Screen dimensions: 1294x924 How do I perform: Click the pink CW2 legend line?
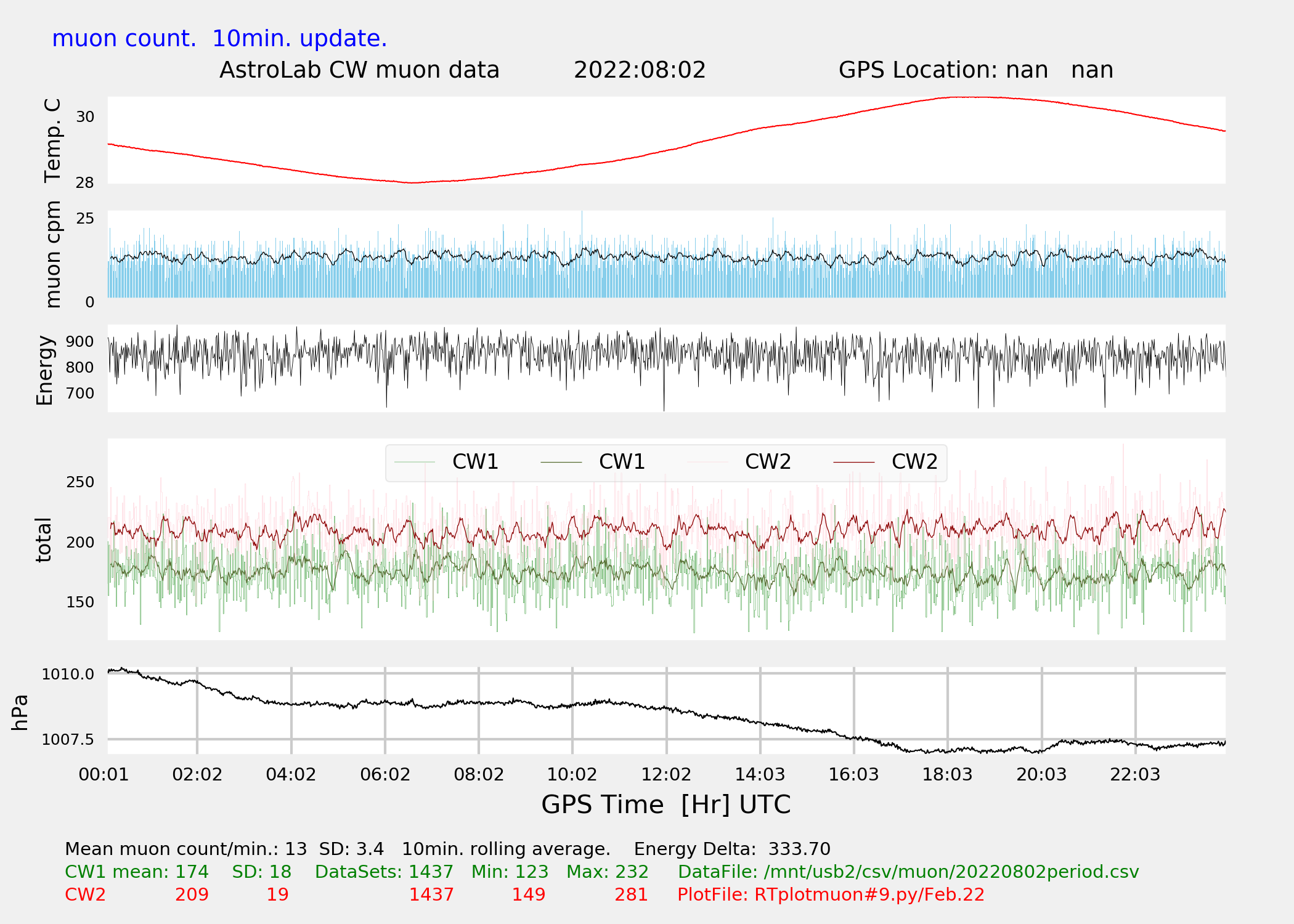pyautogui.click(x=707, y=462)
